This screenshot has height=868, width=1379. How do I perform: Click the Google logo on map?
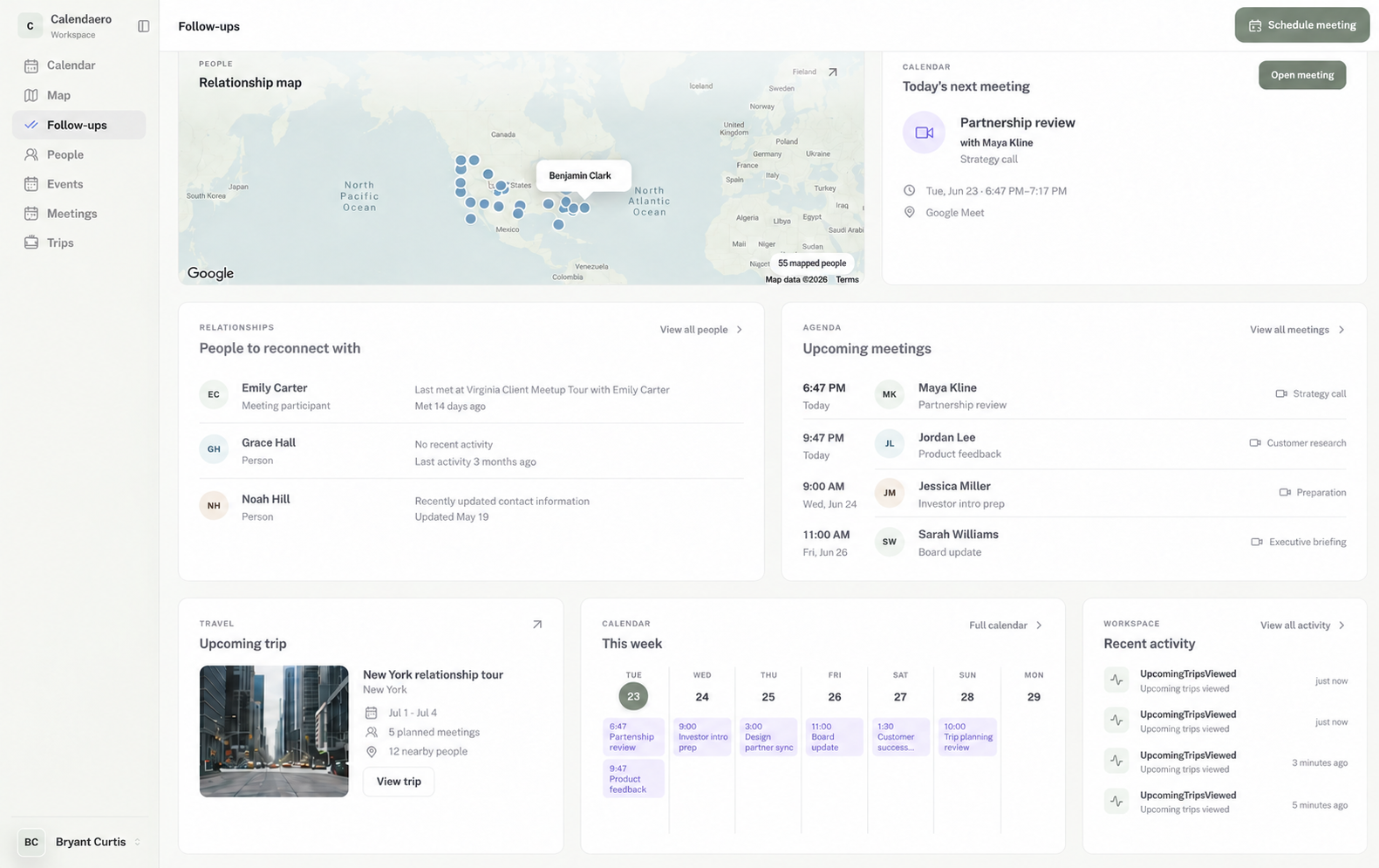(x=210, y=273)
